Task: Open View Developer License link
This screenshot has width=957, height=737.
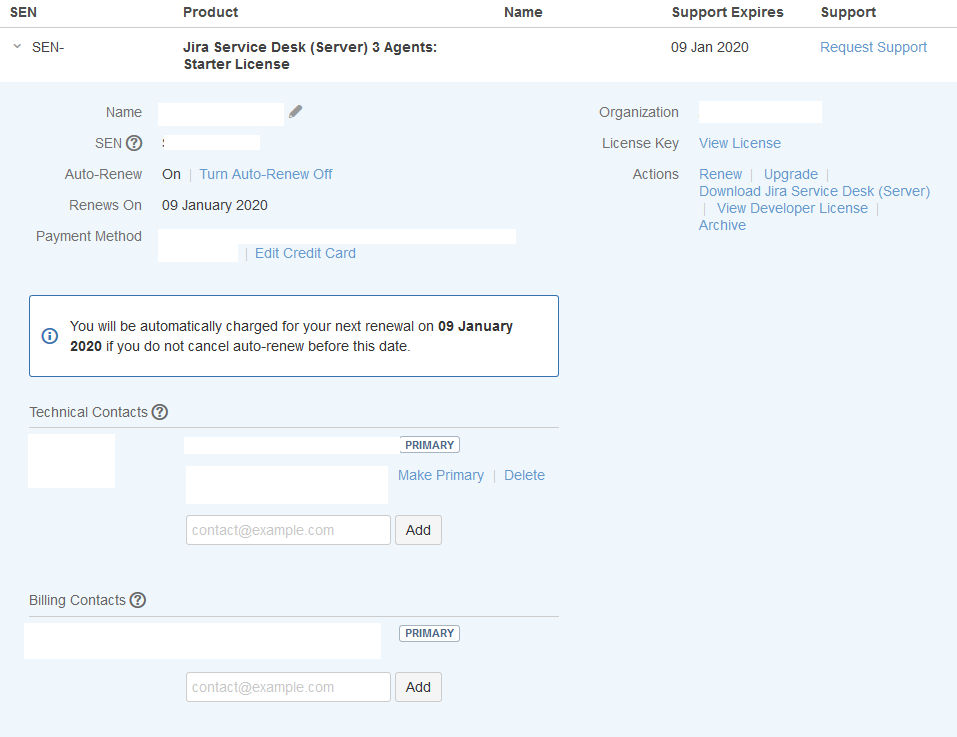Action: pos(792,209)
